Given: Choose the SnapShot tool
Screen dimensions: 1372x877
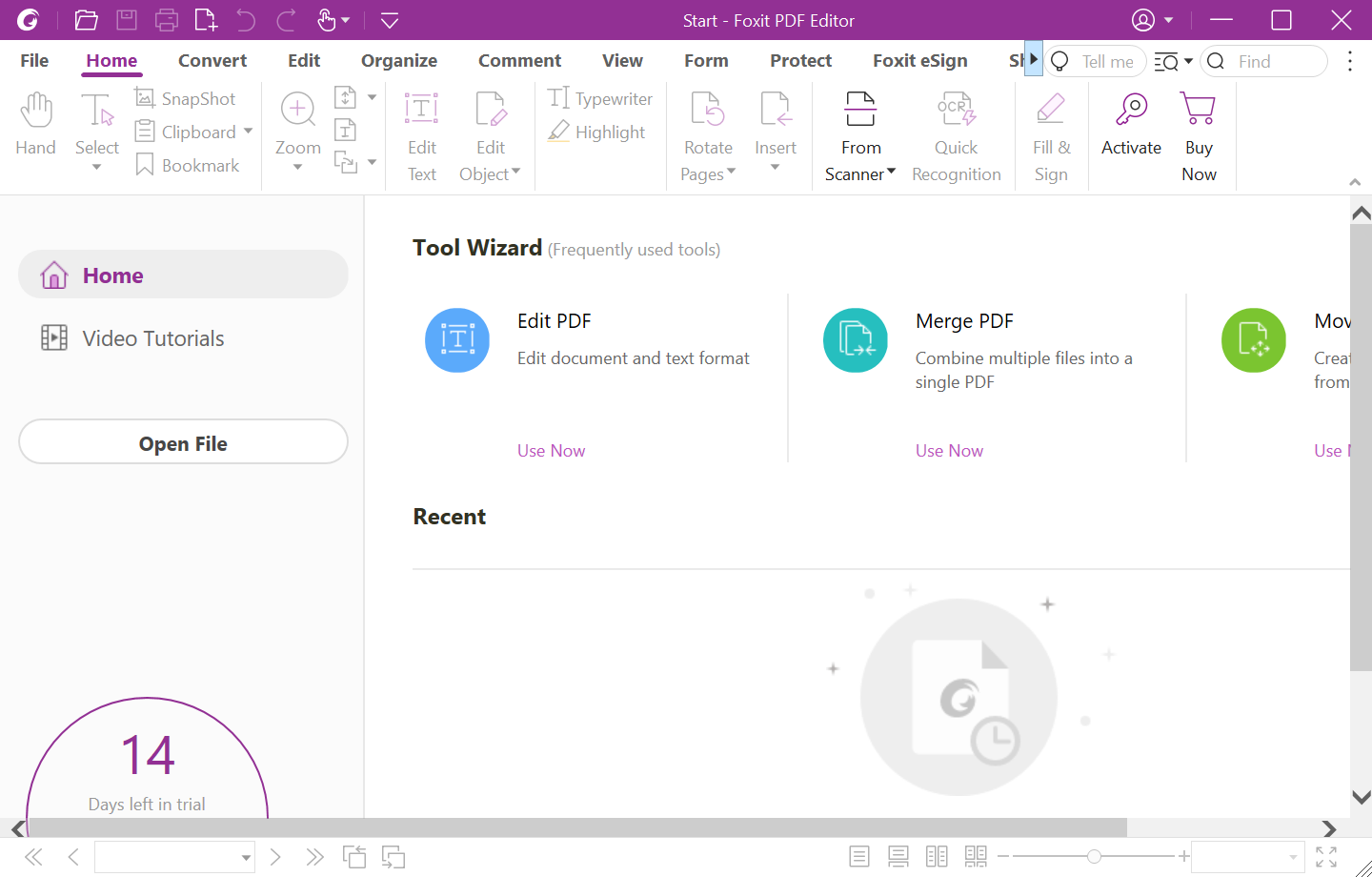Looking at the screenshot, I should click(x=186, y=98).
